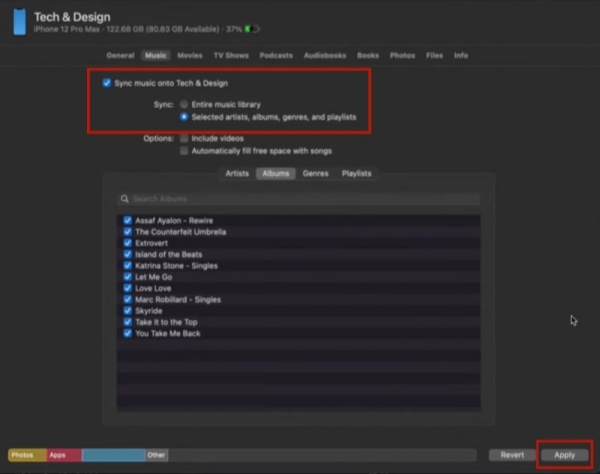Show the Artists list

[x=237, y=173]
